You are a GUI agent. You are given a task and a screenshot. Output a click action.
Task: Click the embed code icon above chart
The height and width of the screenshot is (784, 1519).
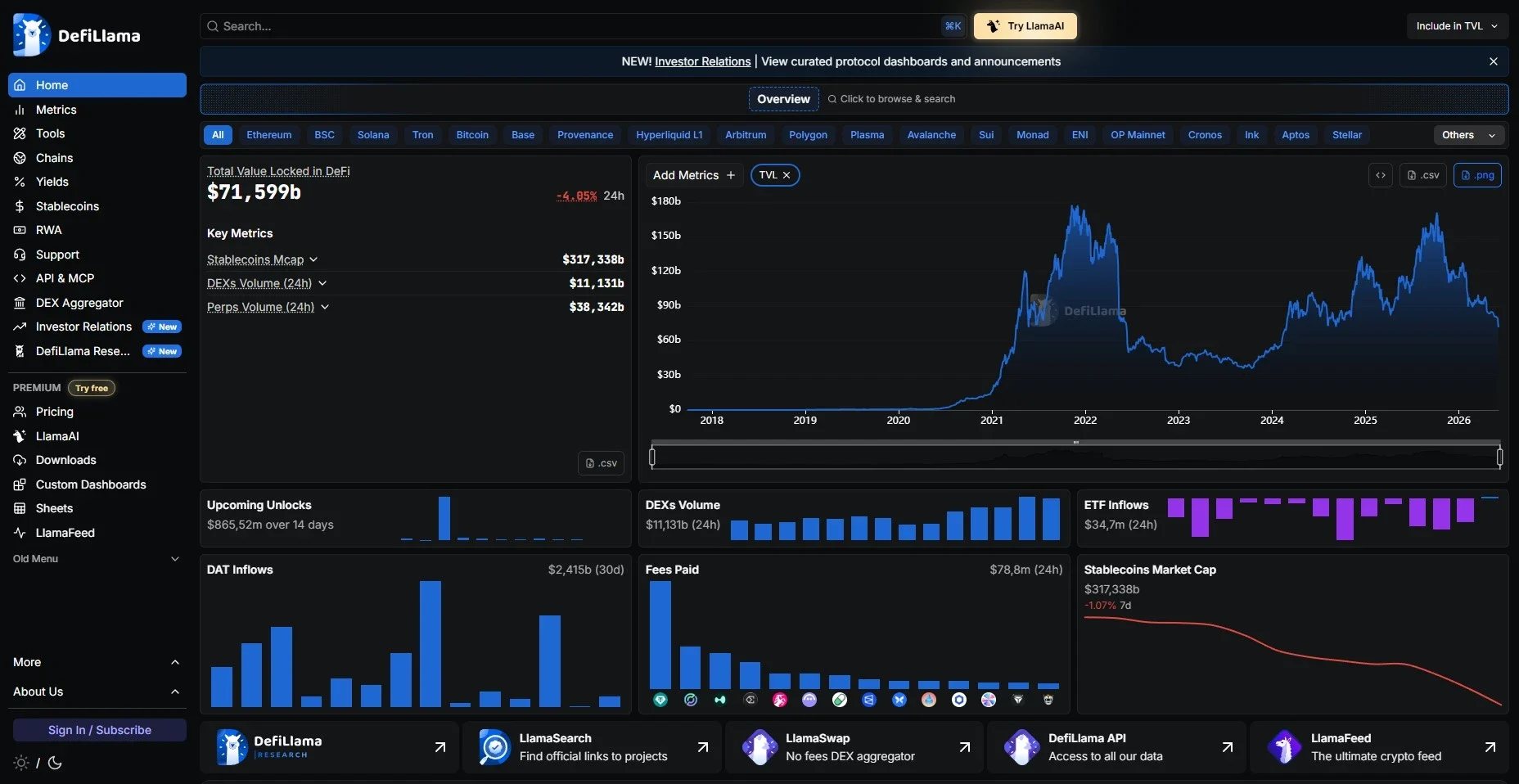point(1381,175)
